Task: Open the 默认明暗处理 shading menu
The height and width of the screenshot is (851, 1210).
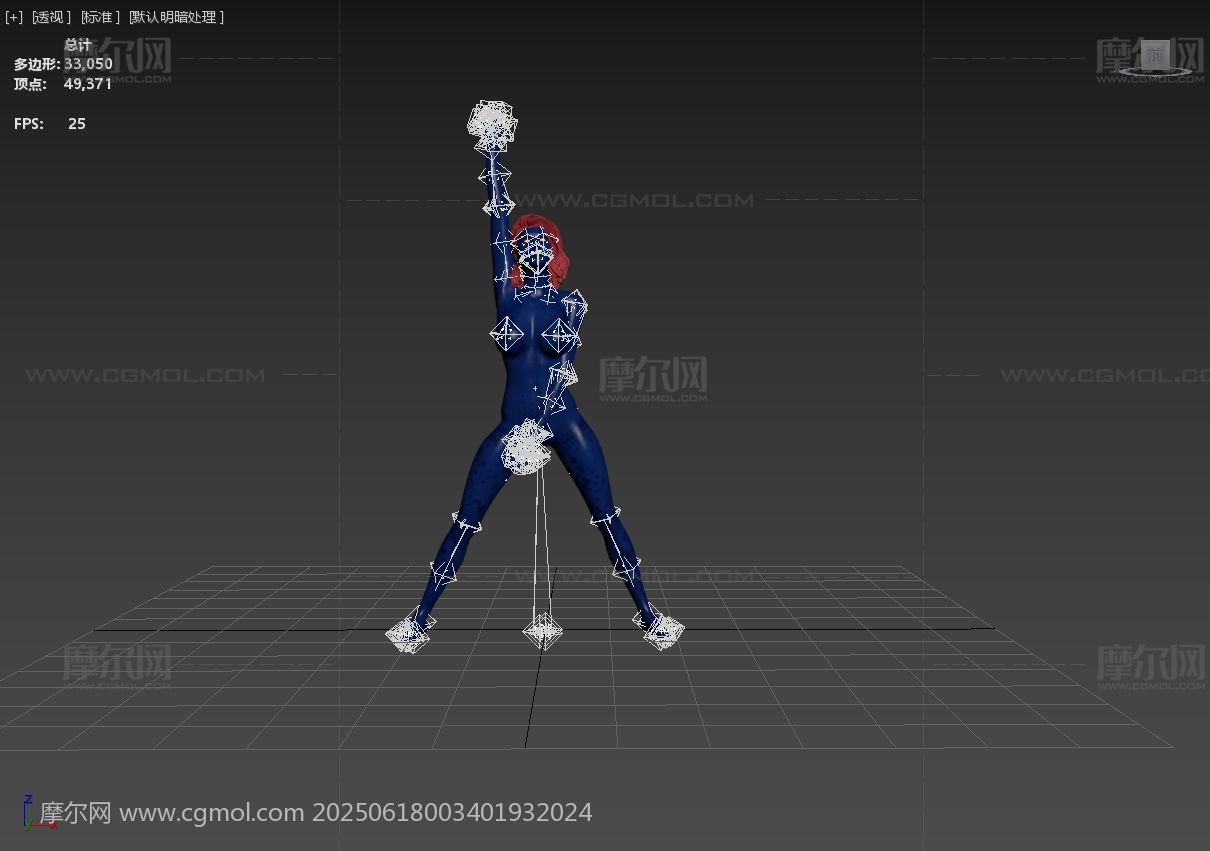Action: [x=174, y=17]
